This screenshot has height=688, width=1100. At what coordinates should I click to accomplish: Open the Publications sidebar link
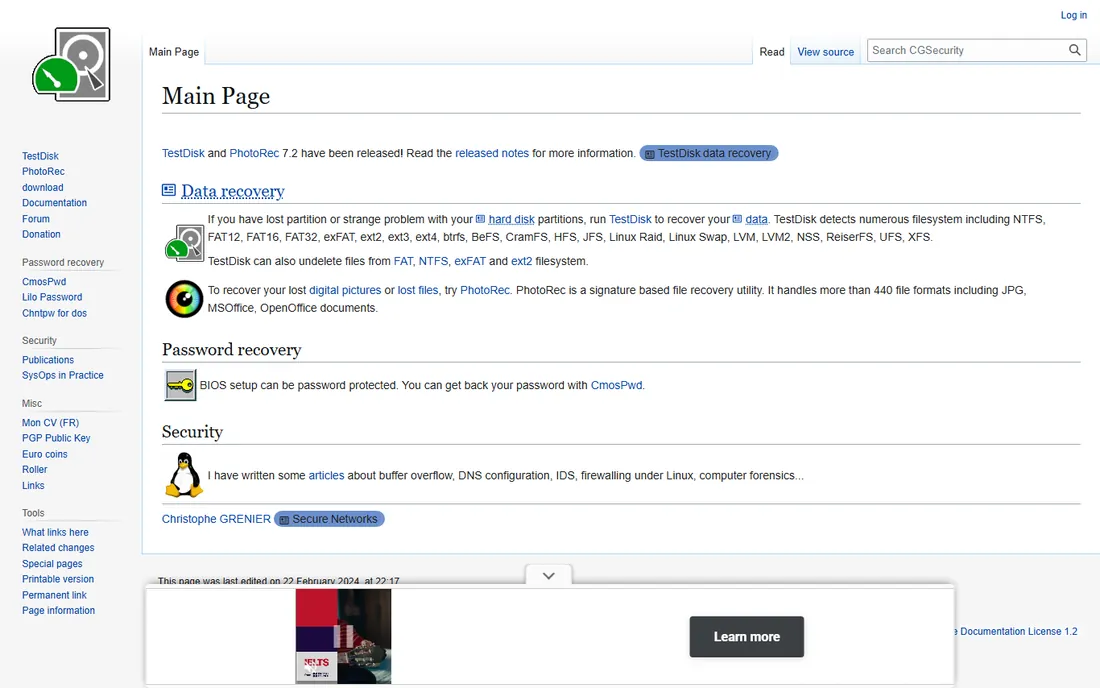[48, 360]
